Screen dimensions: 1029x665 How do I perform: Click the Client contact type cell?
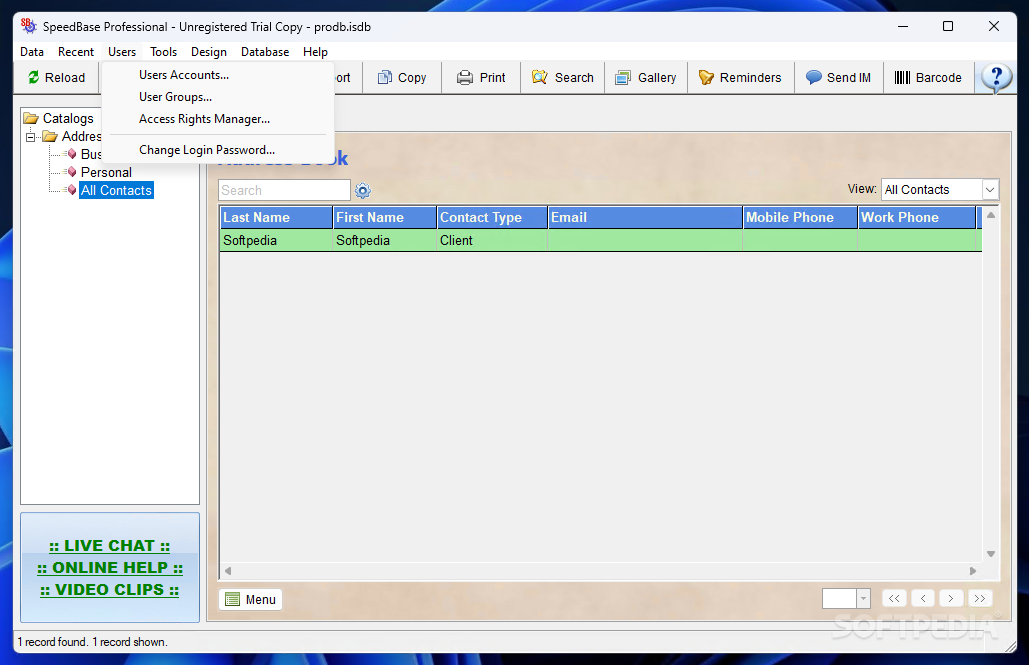[492, 240]
